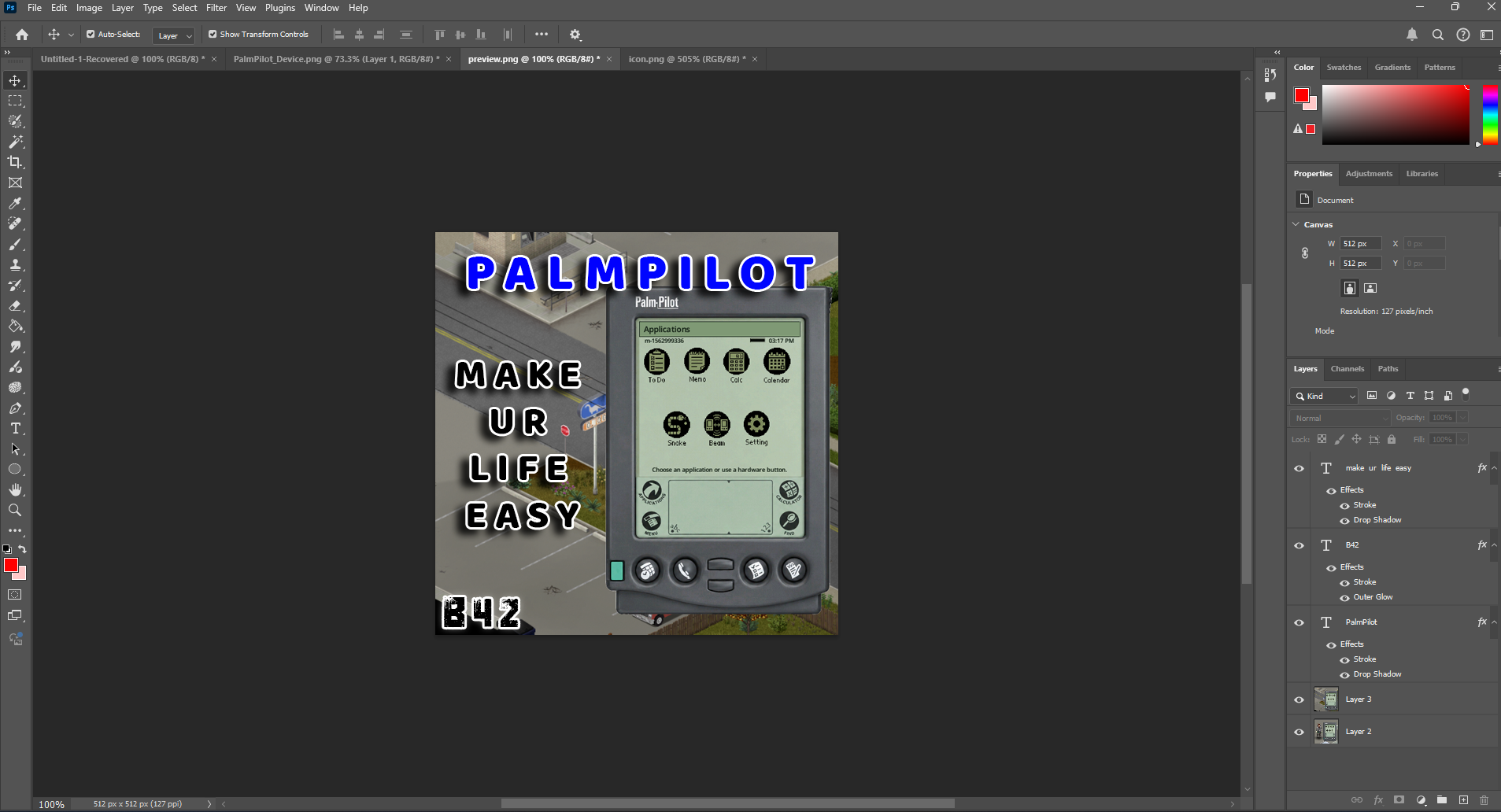Select the Path Selection tool
Image resolution: width=1501 pixels, height=812 pixels.
[x=15, y=448]
